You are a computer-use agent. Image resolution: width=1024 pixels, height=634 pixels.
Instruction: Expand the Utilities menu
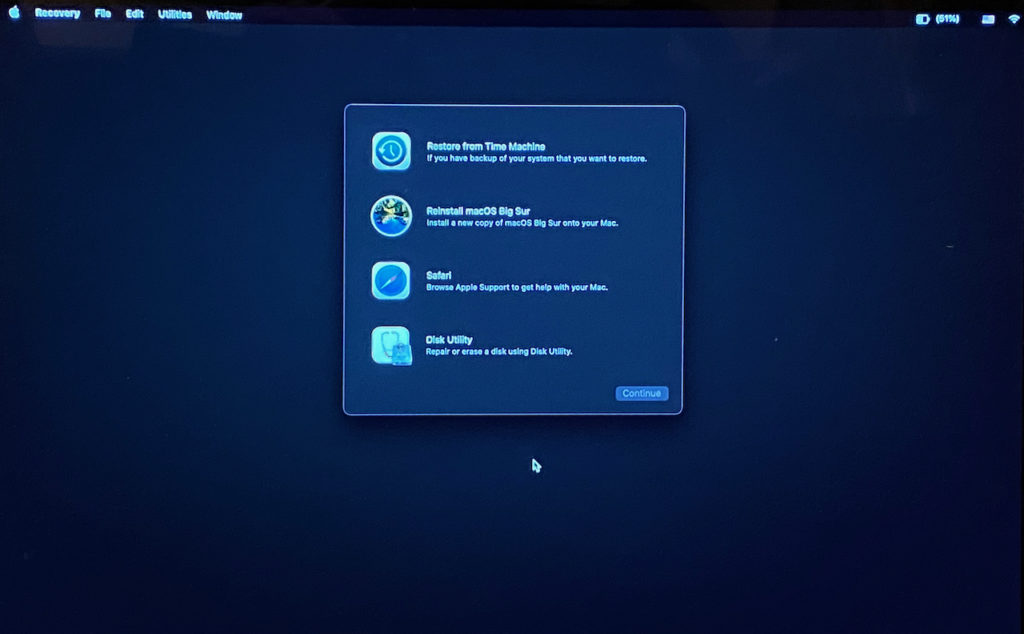175,15
